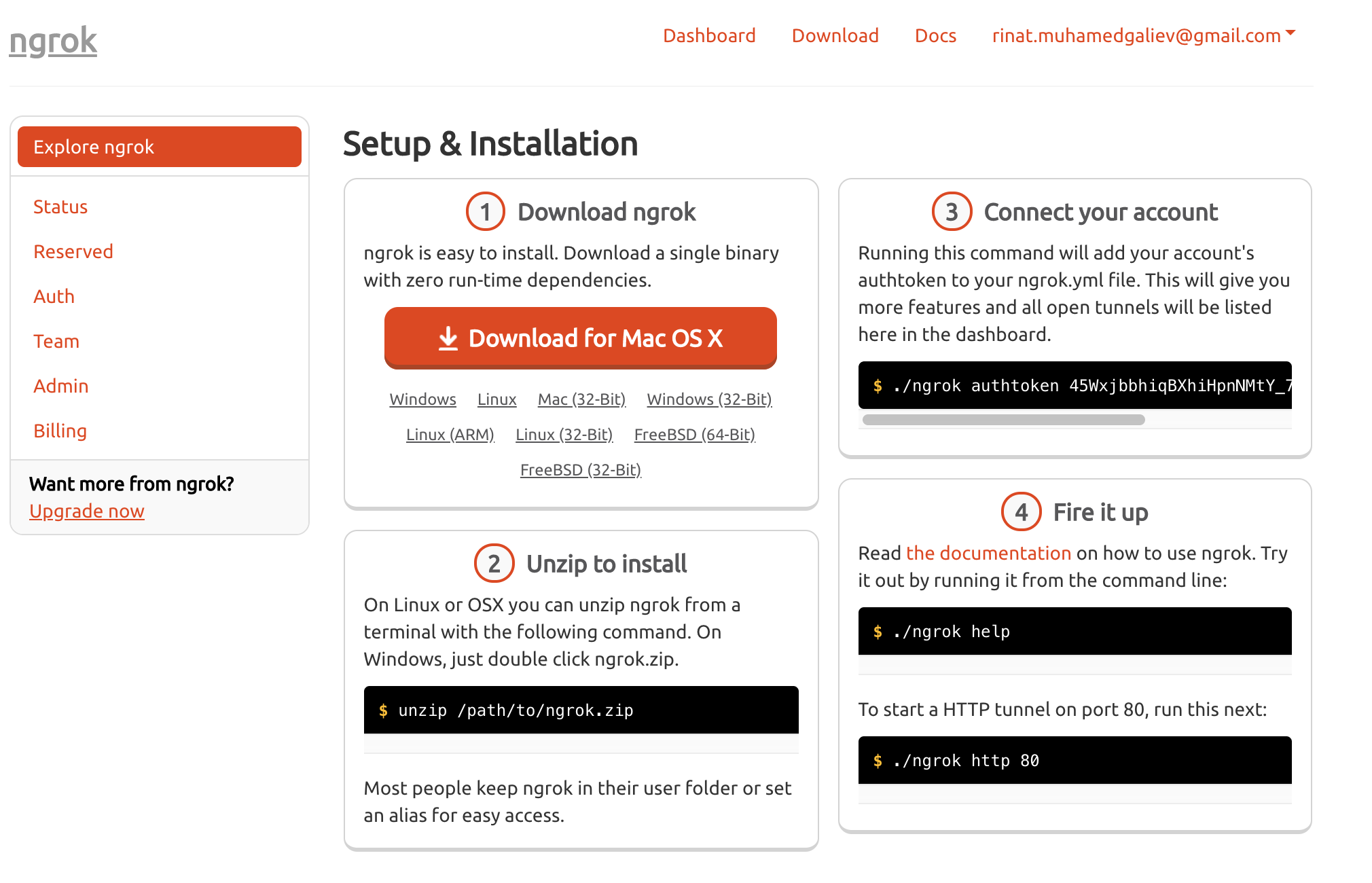Click the Connect your account heading
The width and height of the screenshot is (1372, 883).
1101,212
